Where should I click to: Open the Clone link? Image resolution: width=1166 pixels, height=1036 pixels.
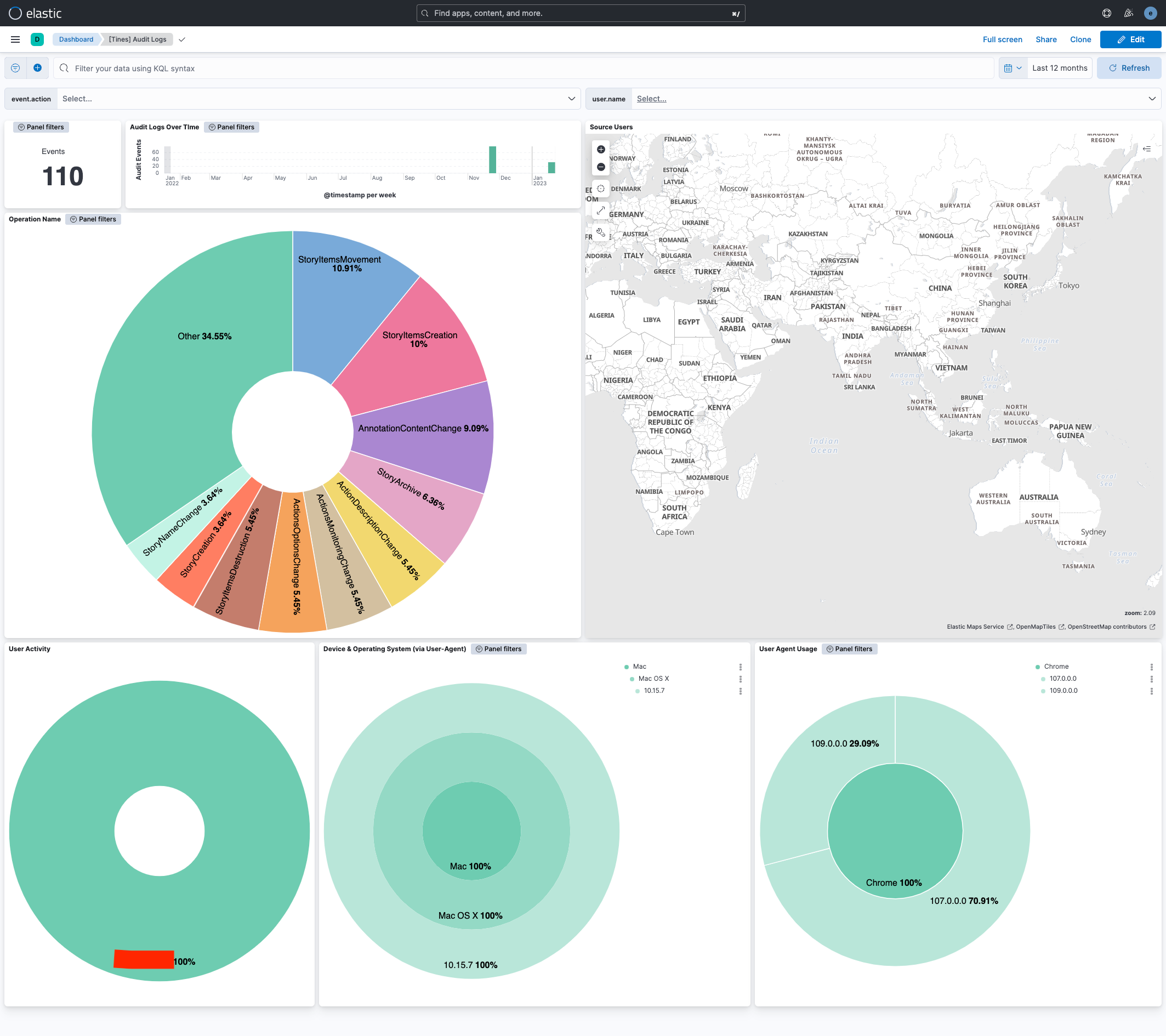tap(1080, 39)
